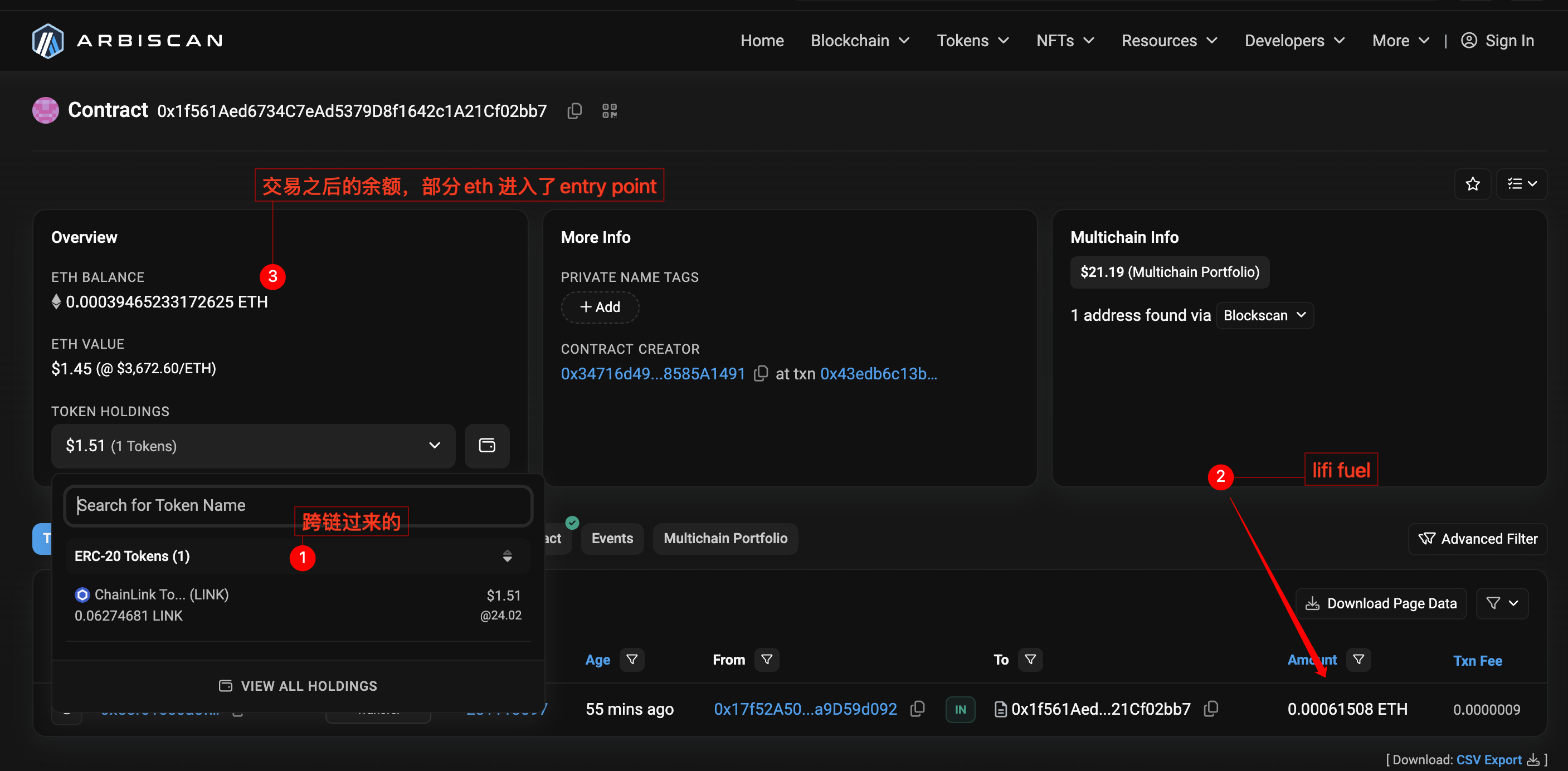Click the ChainLink token icon
The height and width of the screenshot is (771, 1568).
[x=82, y=594]
